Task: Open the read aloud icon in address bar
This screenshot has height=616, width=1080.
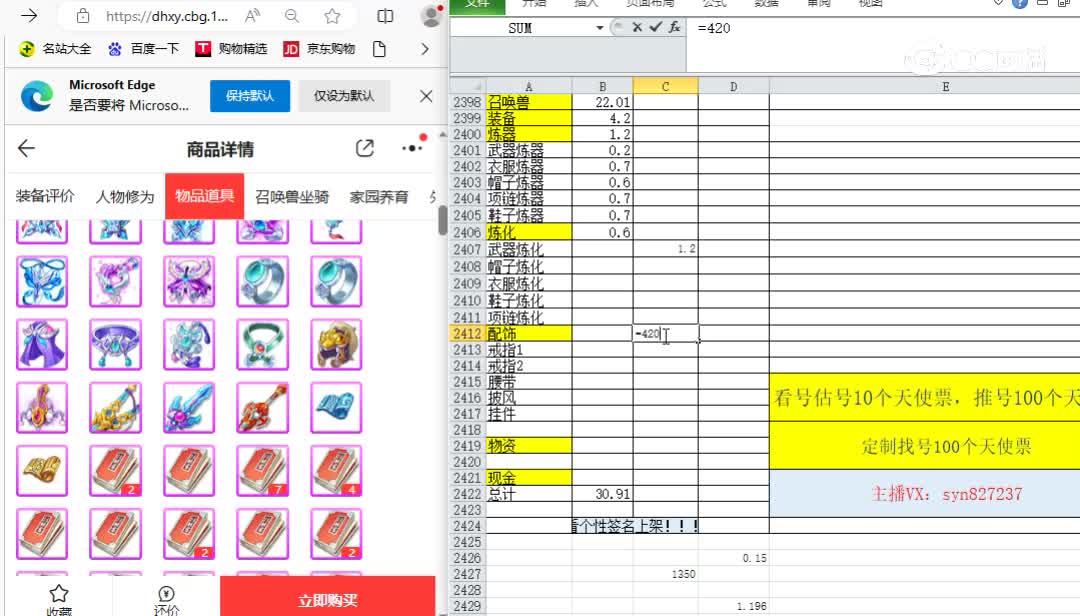Action: click(252, 16)
